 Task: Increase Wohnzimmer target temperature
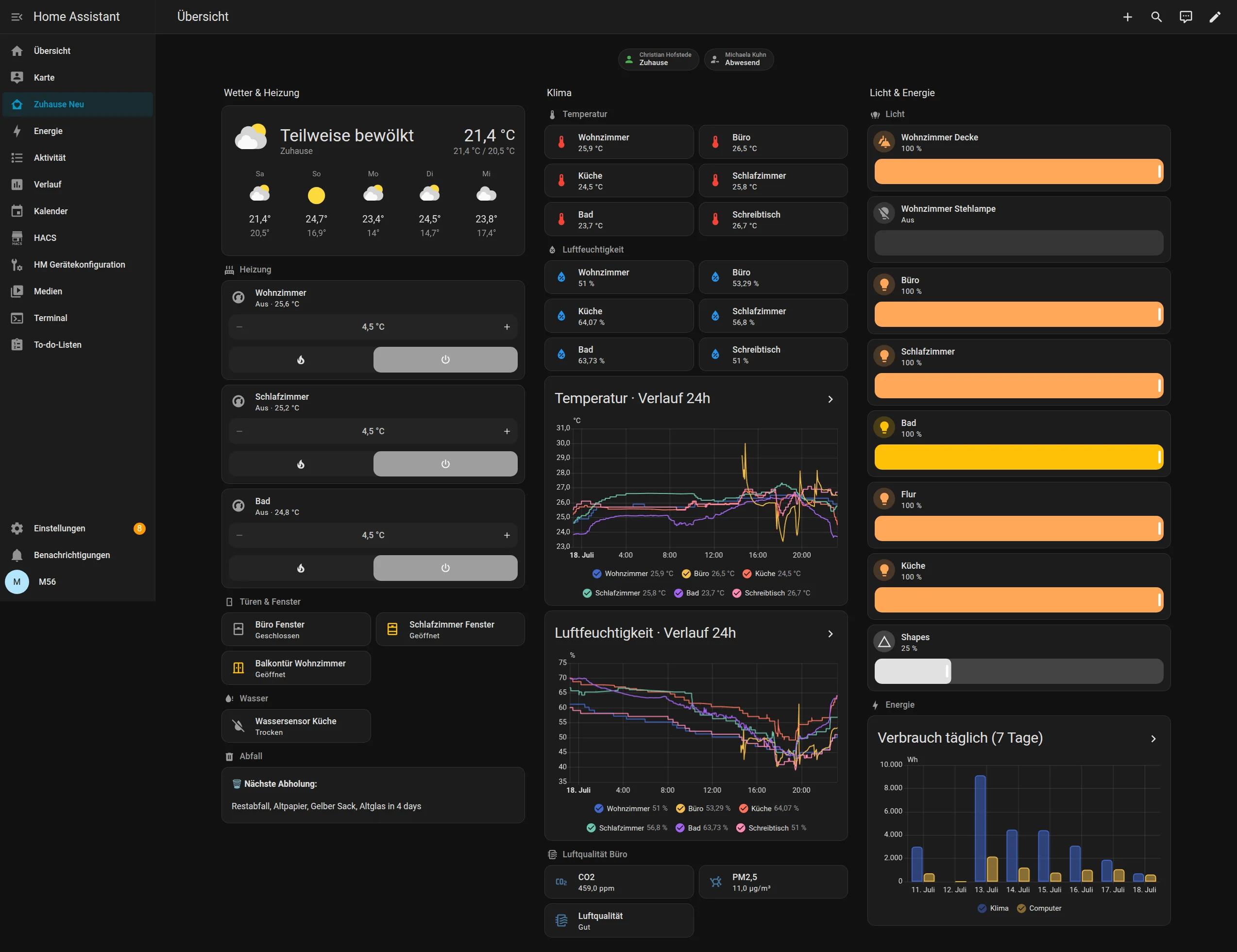click(x=507, y=327)
